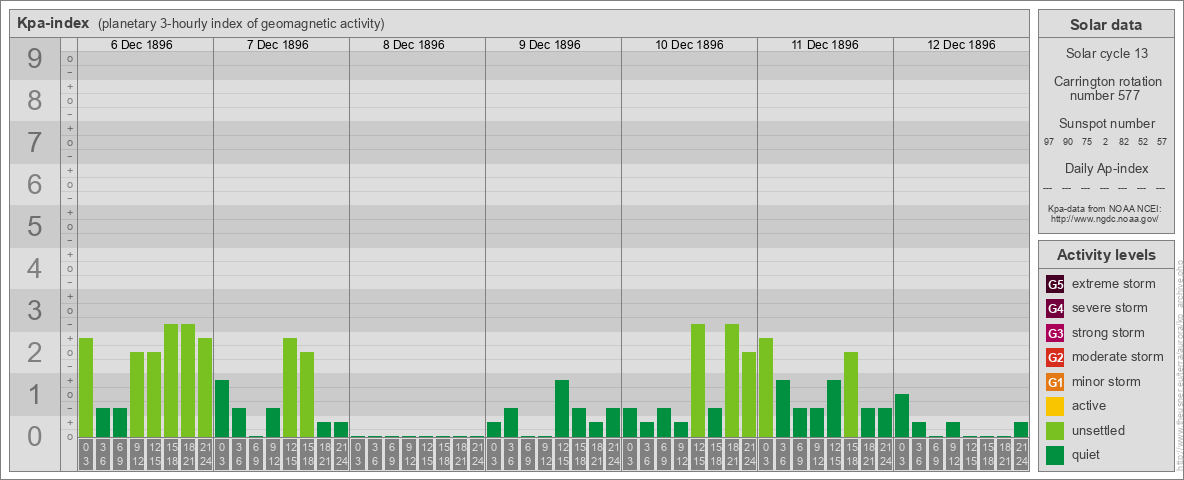This screenshot has width=1184, height=480.
Task: Click the 10 Dec 12-15 tall light green bar
Action: tap(698, 380)
